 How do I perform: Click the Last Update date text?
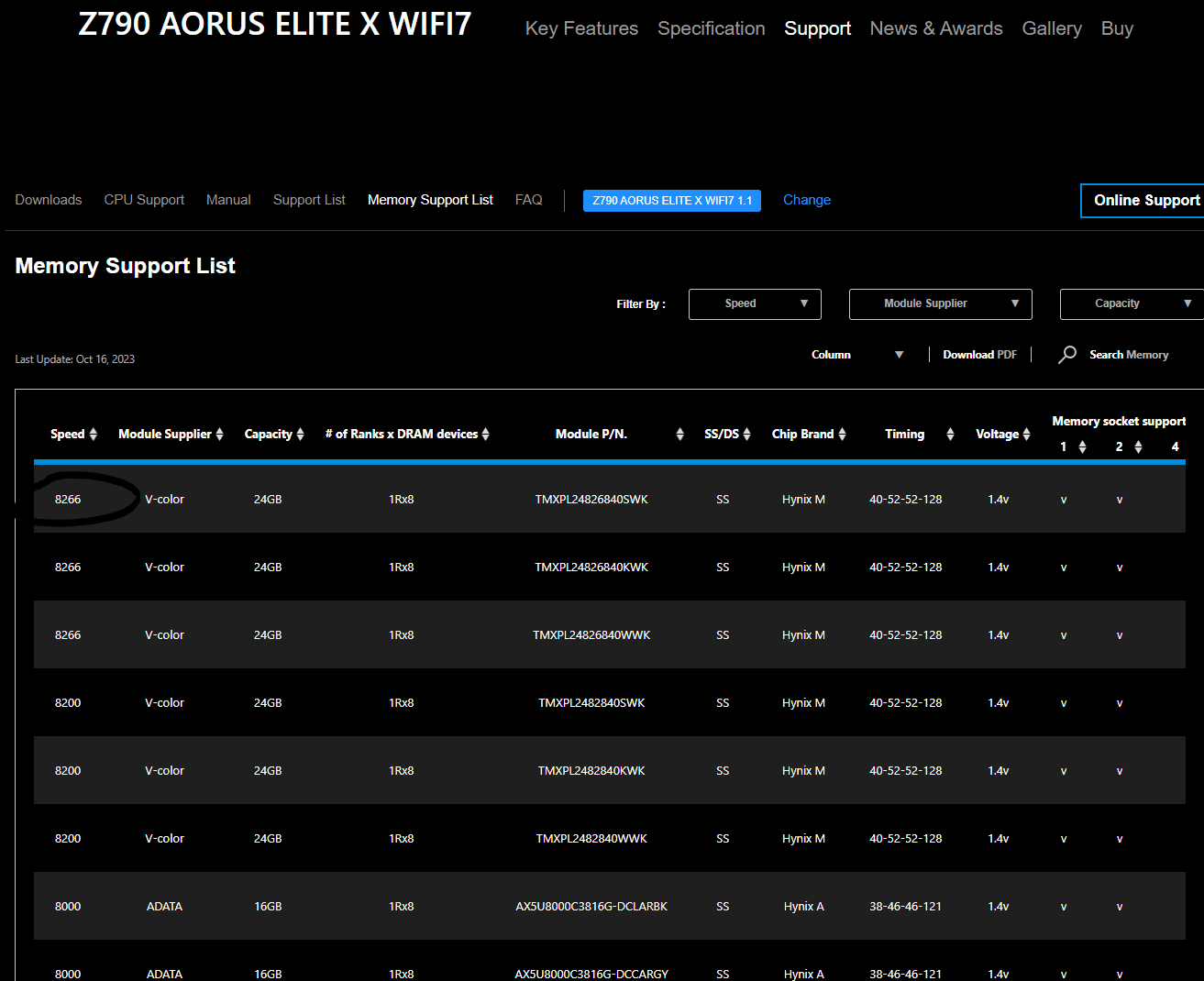75,359
